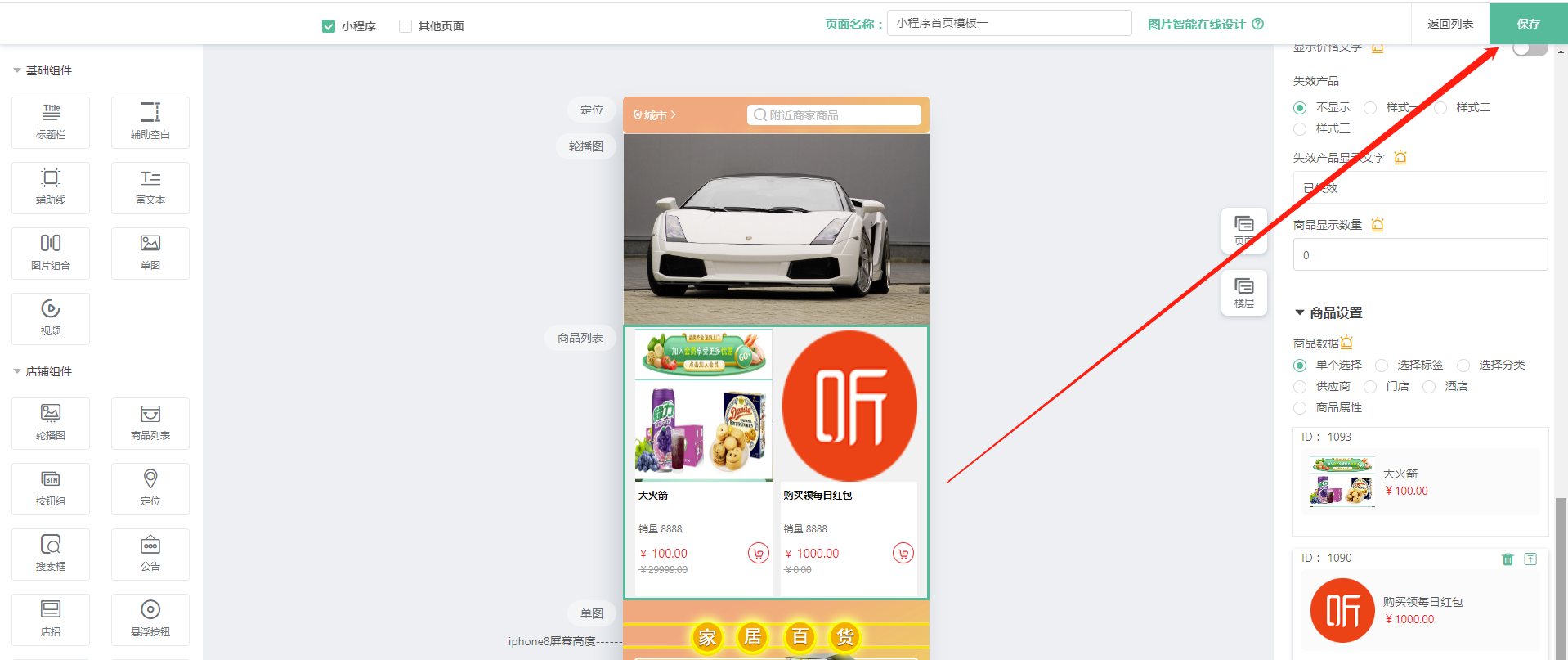Viewport: 1568px width, 660px height.
Task: Add the 悬浮按钮 floating button component
Action: click(x=150, y=619)
